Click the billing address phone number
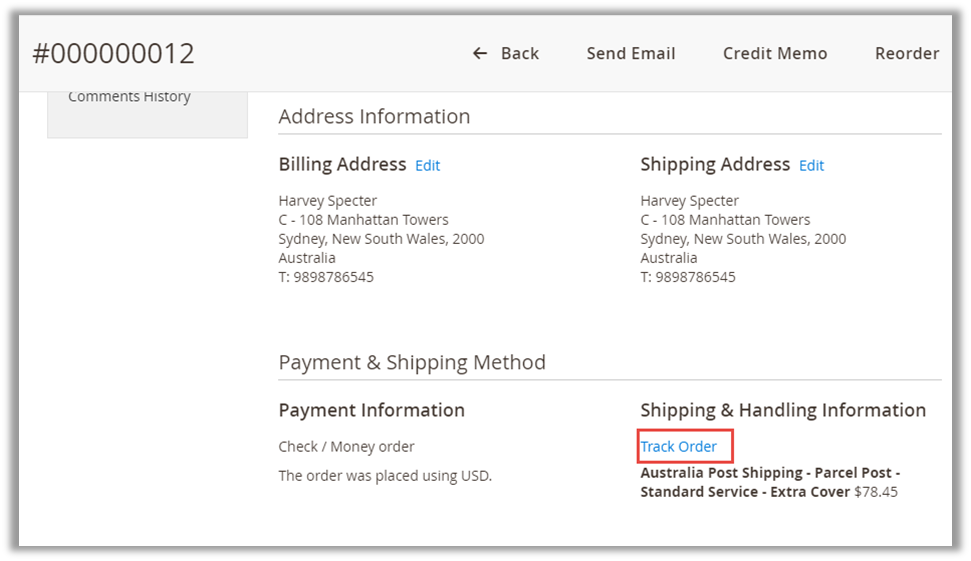The image size is (971, 561). 326,277
